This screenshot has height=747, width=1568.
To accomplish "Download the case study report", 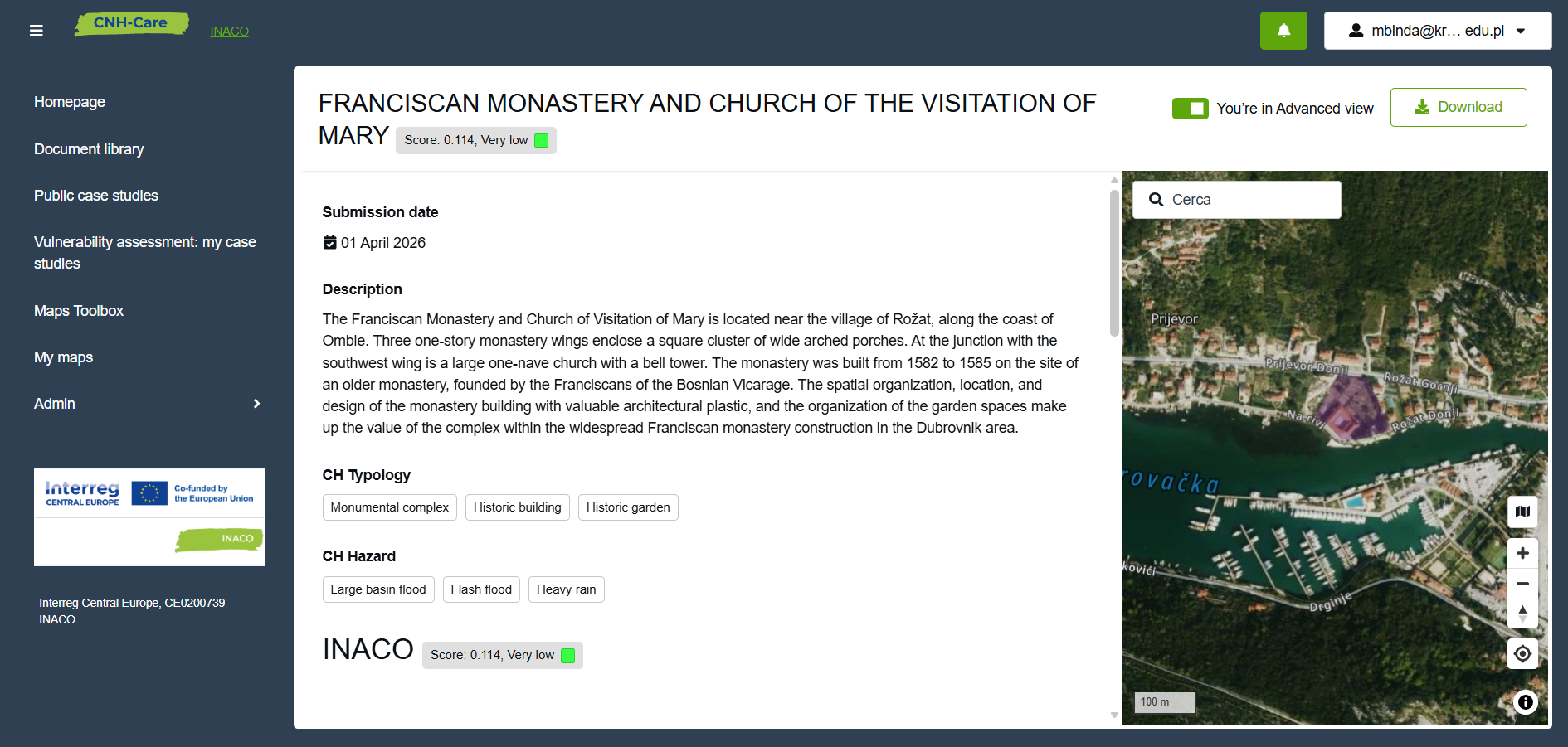I will pos(1458,108).
